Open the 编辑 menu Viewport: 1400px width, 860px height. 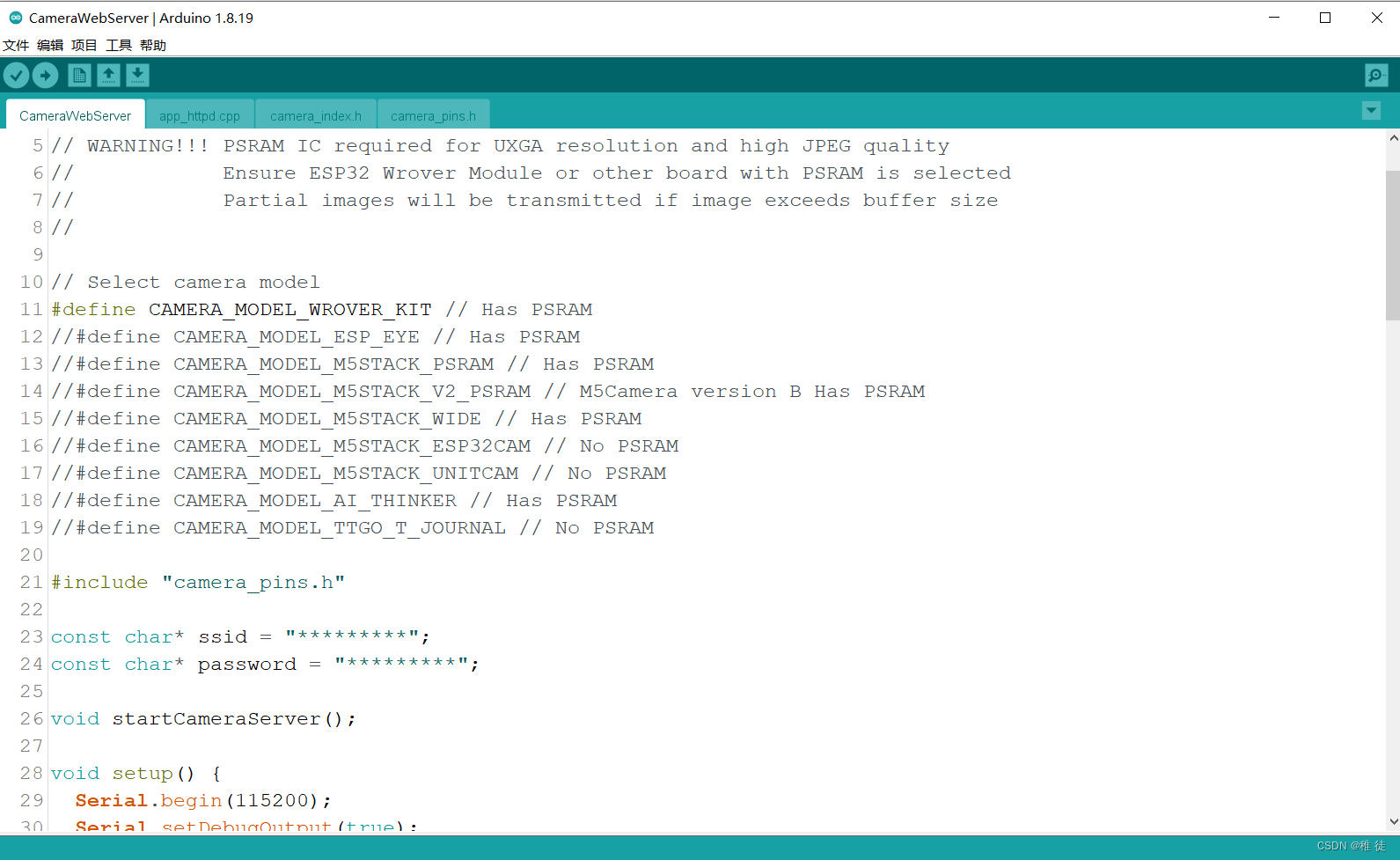tap(50, 46)
